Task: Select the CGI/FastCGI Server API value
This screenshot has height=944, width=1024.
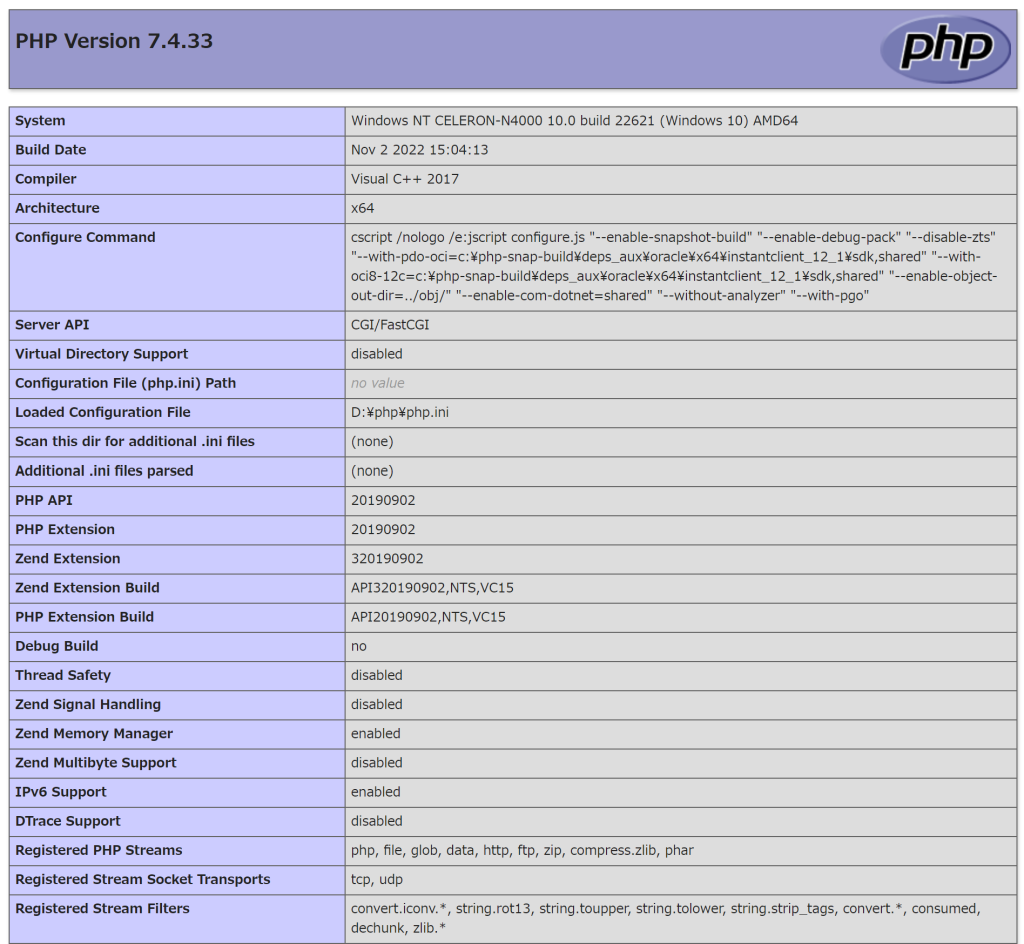Action: [x=390, y=325]
